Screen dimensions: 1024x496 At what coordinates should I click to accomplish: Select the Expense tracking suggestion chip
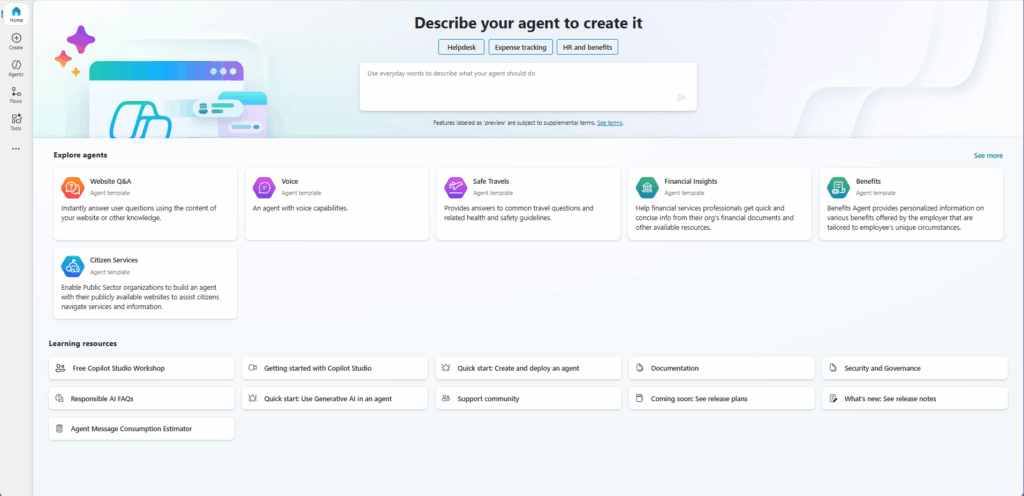520,47
